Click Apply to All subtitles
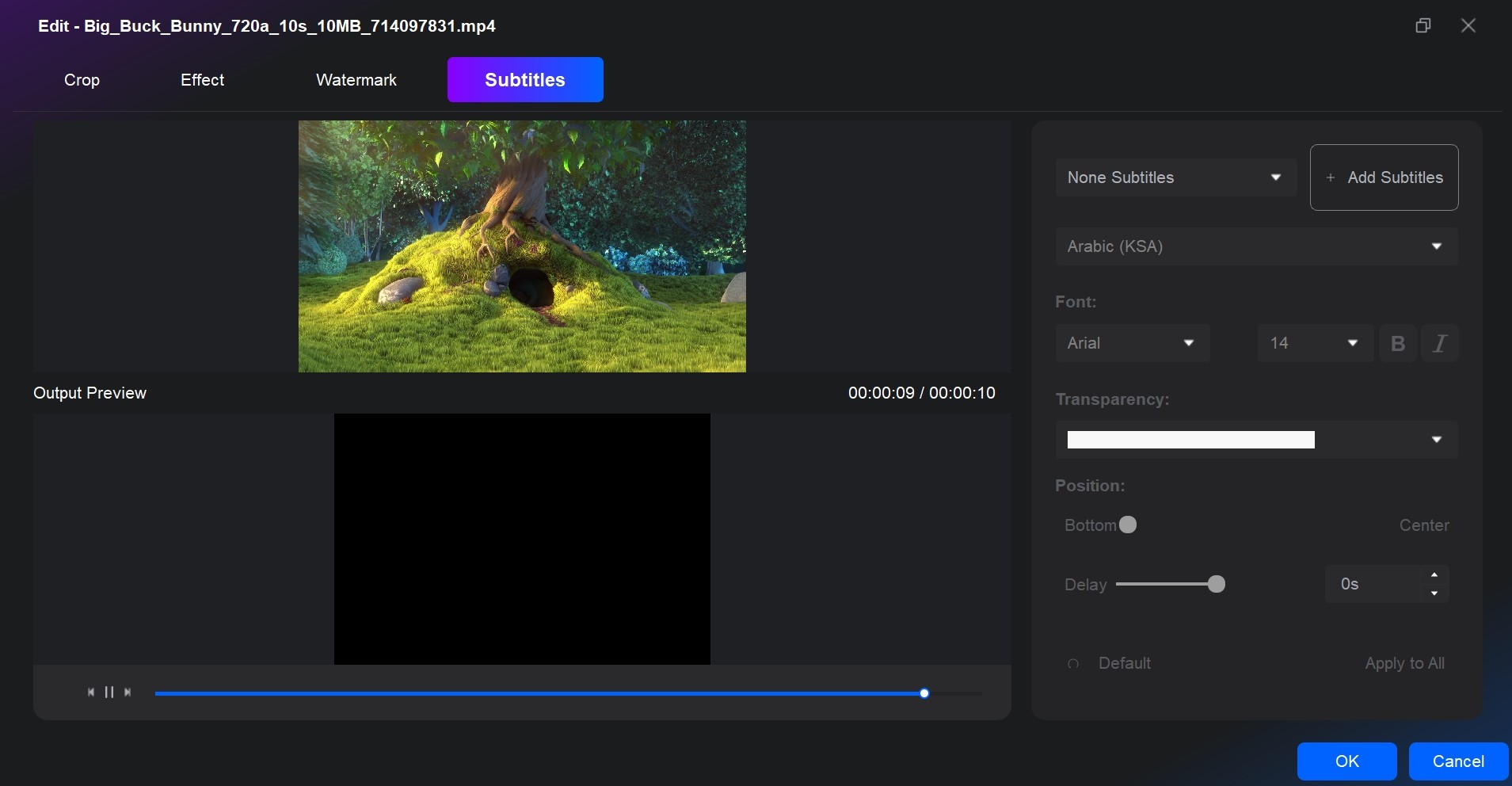1512x786 pixels. click(x=1405, y=664)
